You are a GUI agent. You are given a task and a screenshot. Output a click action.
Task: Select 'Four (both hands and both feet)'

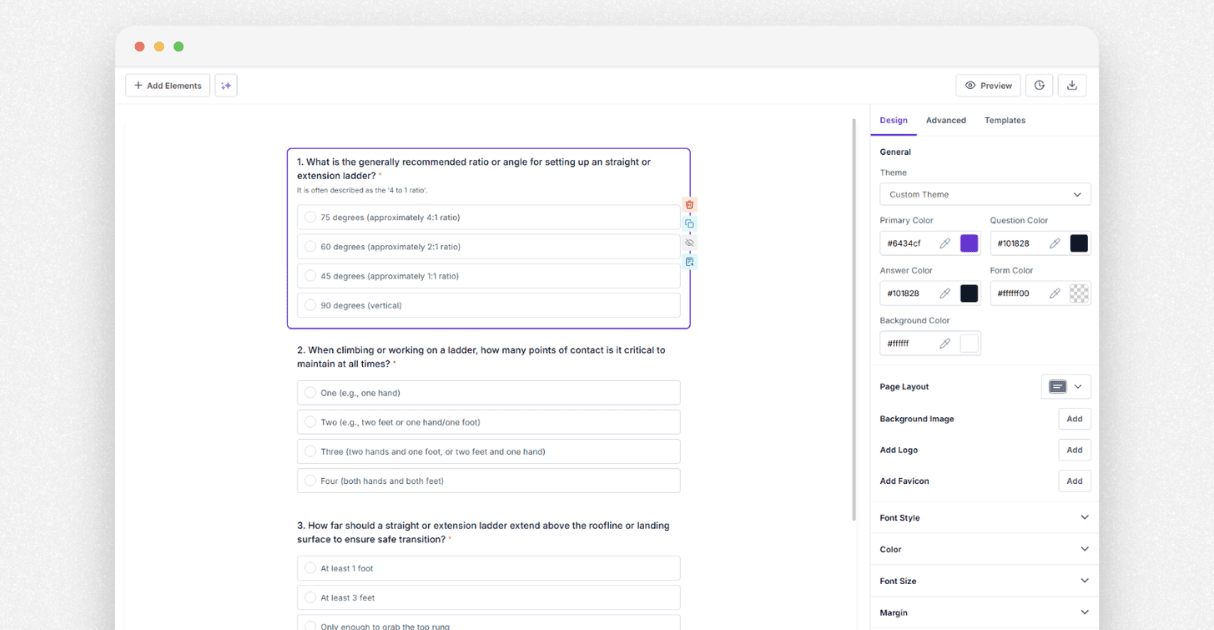point(488,480)
